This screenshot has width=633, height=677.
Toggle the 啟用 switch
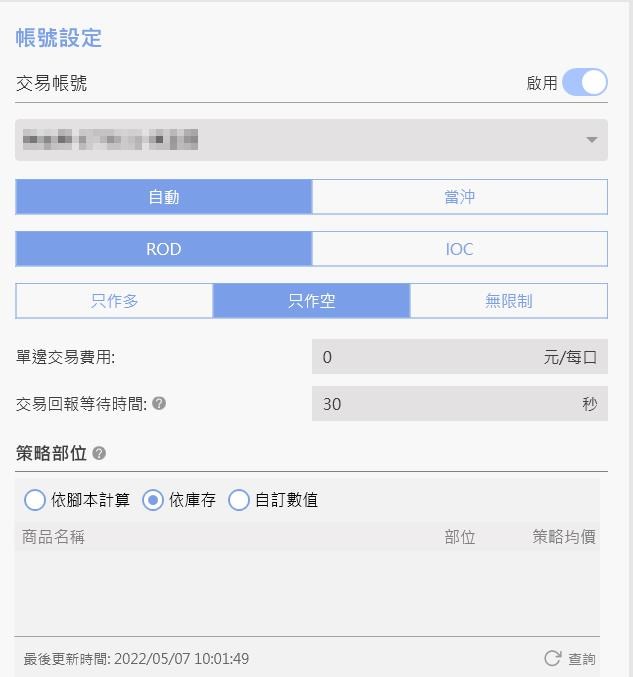pyautogui.click(x=585, y=83)
